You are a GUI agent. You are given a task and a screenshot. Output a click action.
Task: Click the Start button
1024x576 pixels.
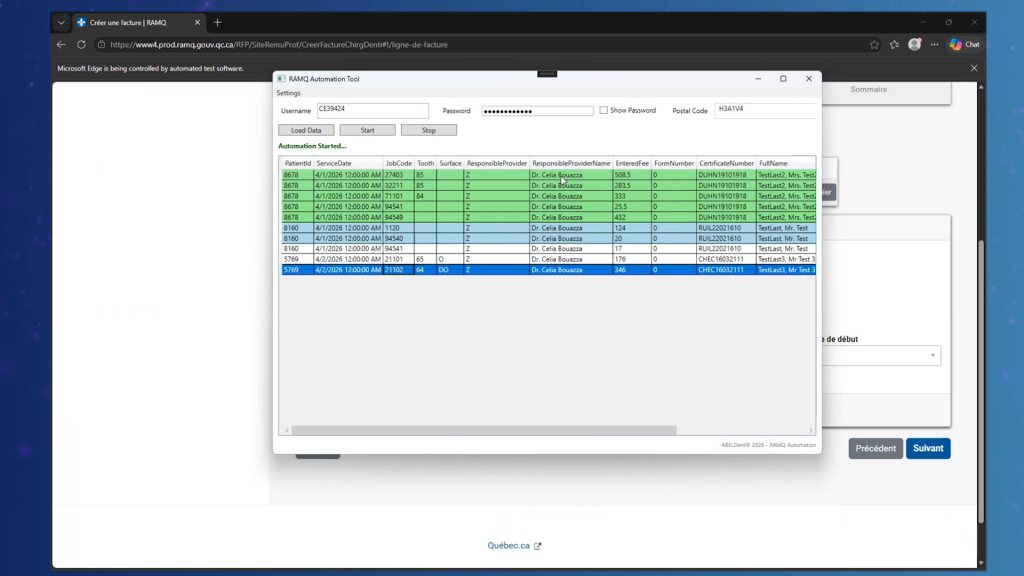click(368, 130)
